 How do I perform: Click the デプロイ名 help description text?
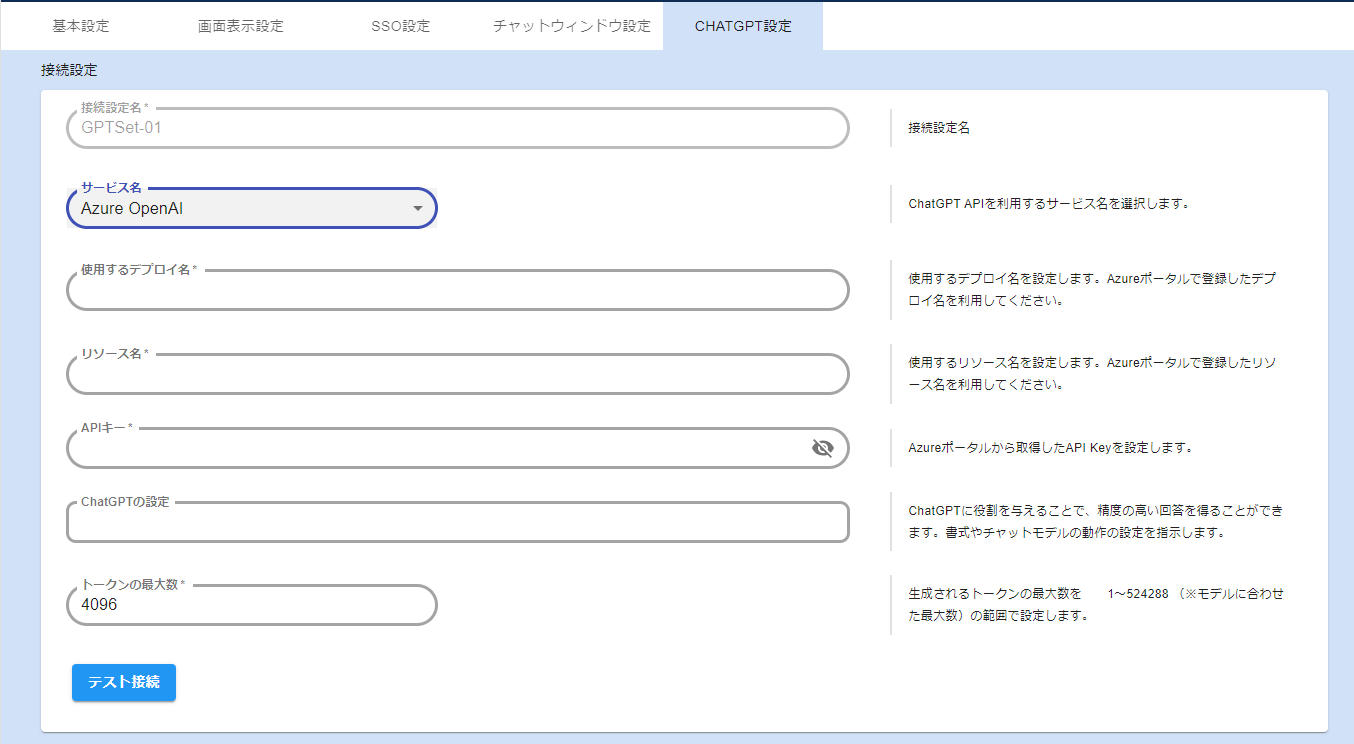tap(1094, 289)
